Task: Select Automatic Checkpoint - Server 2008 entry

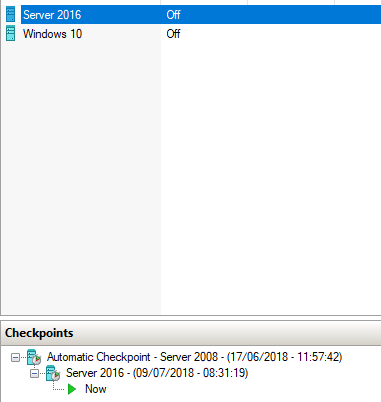Action: 194,357
